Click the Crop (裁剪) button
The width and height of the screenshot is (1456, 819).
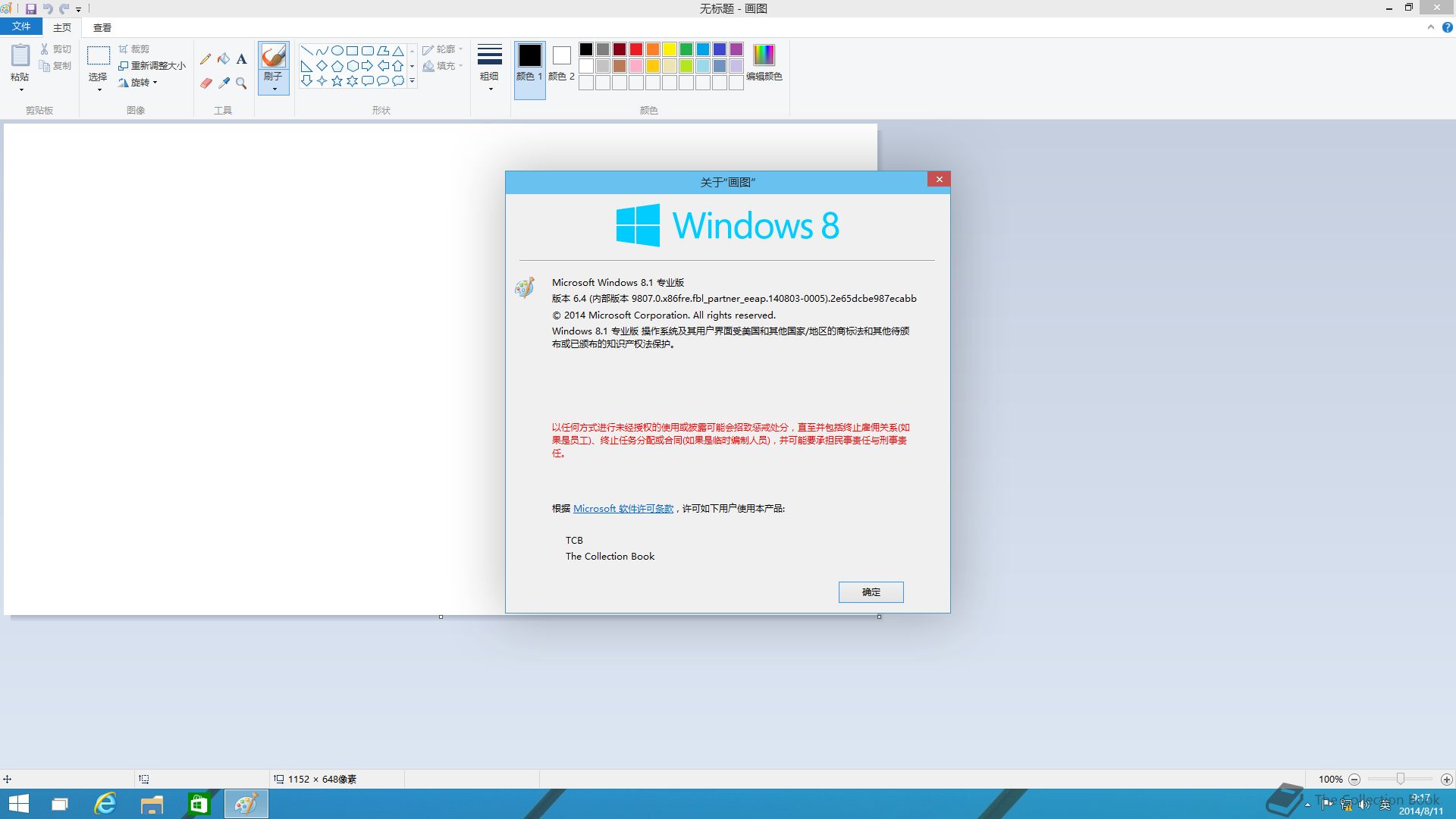pos(133,49)
